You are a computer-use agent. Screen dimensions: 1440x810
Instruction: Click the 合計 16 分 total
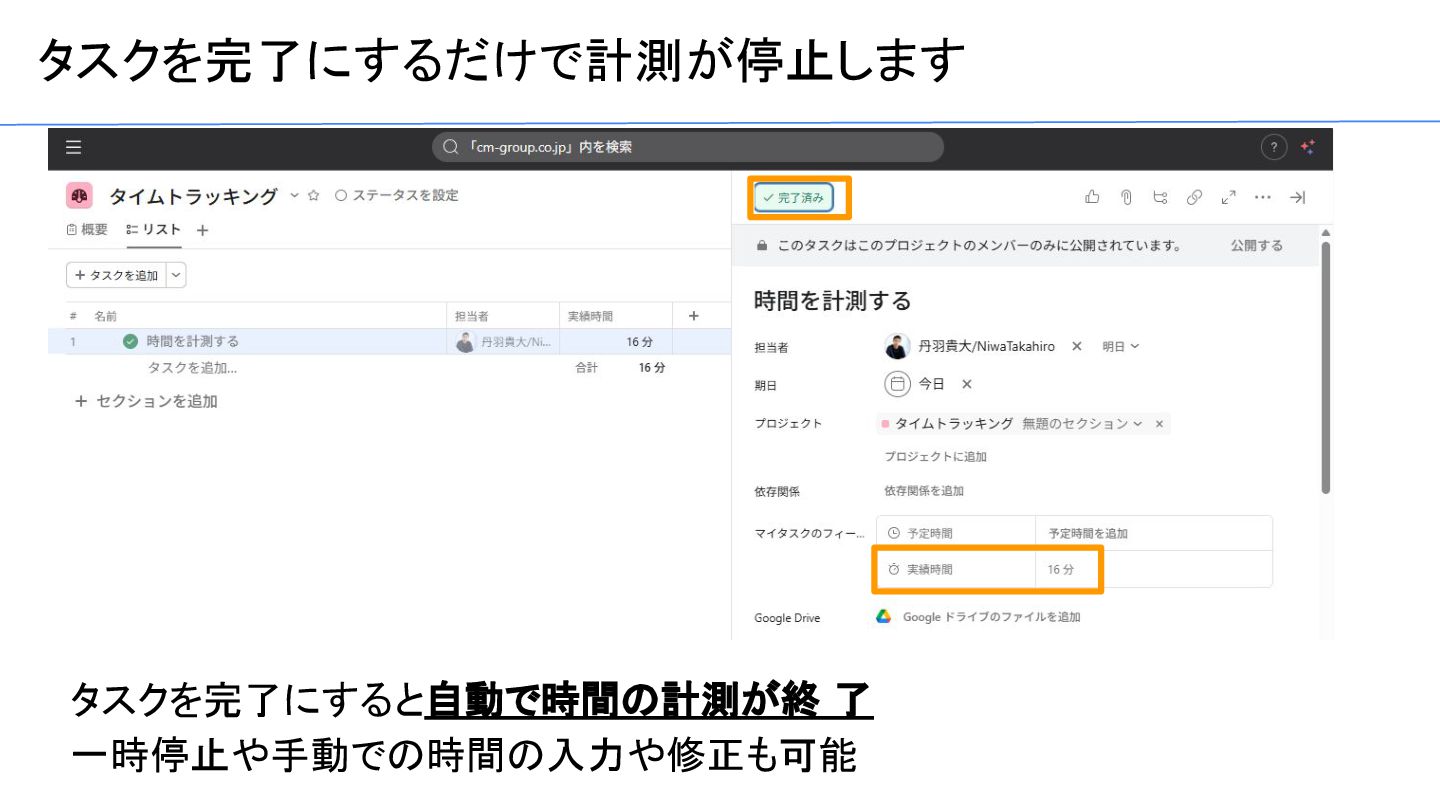pos(620,367)
